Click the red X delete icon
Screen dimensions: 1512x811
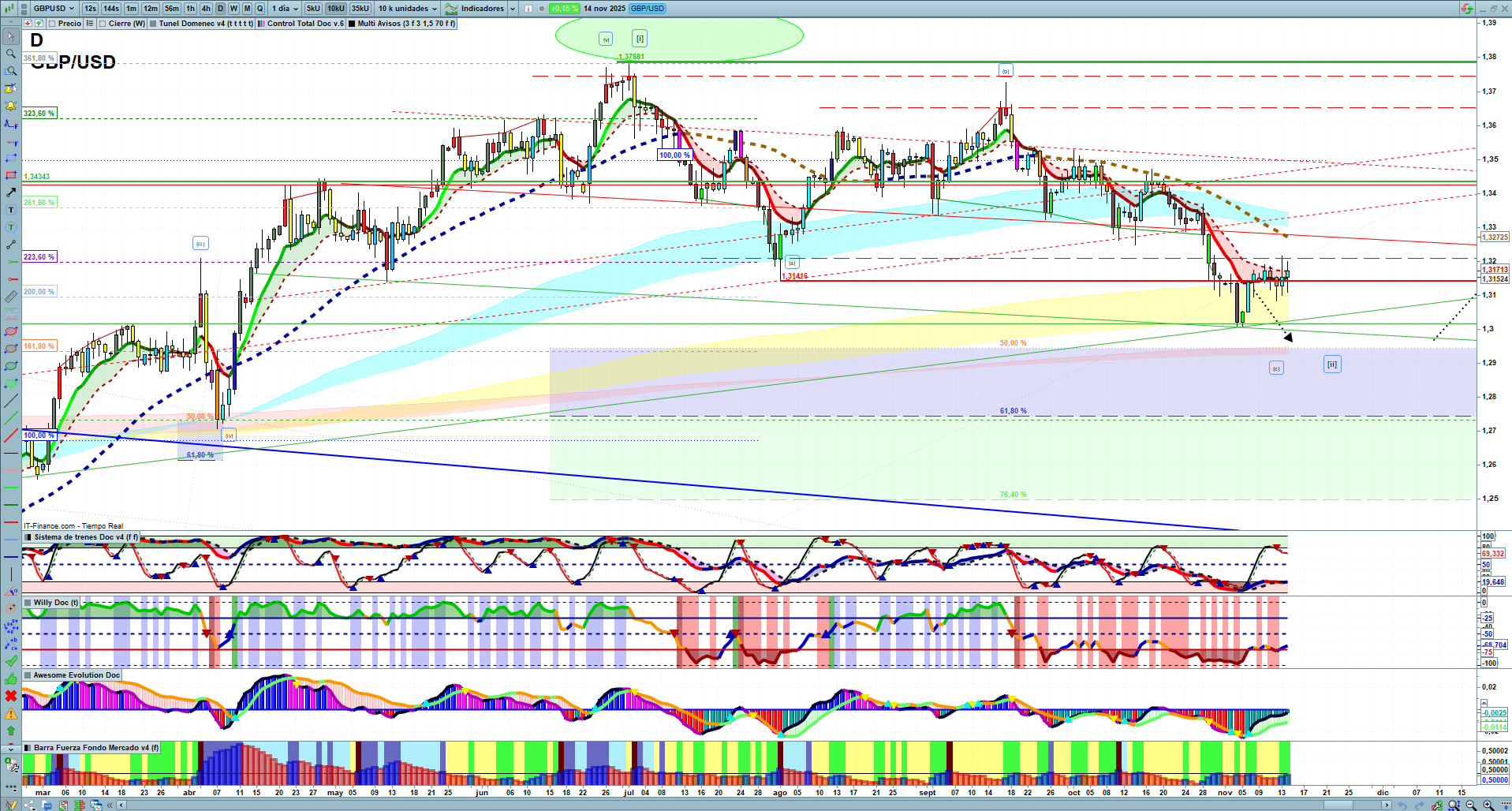tap(11, 696)
